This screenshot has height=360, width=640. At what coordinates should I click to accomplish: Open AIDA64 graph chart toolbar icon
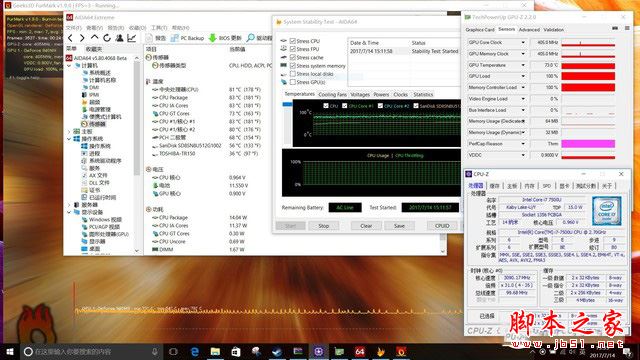click(x=132, y=38)
